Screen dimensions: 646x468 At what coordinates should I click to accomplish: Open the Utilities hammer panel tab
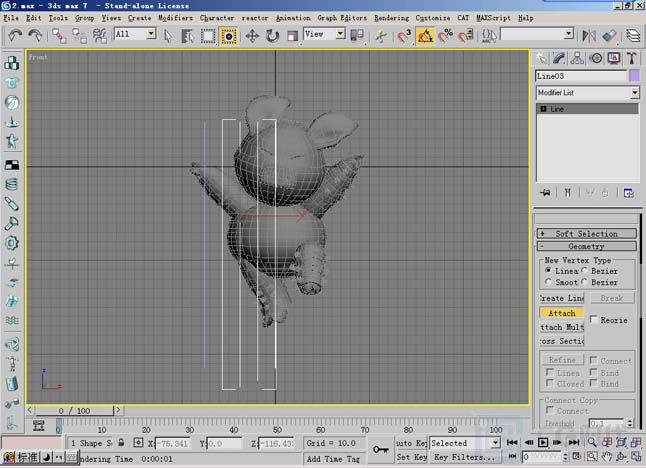632,58
